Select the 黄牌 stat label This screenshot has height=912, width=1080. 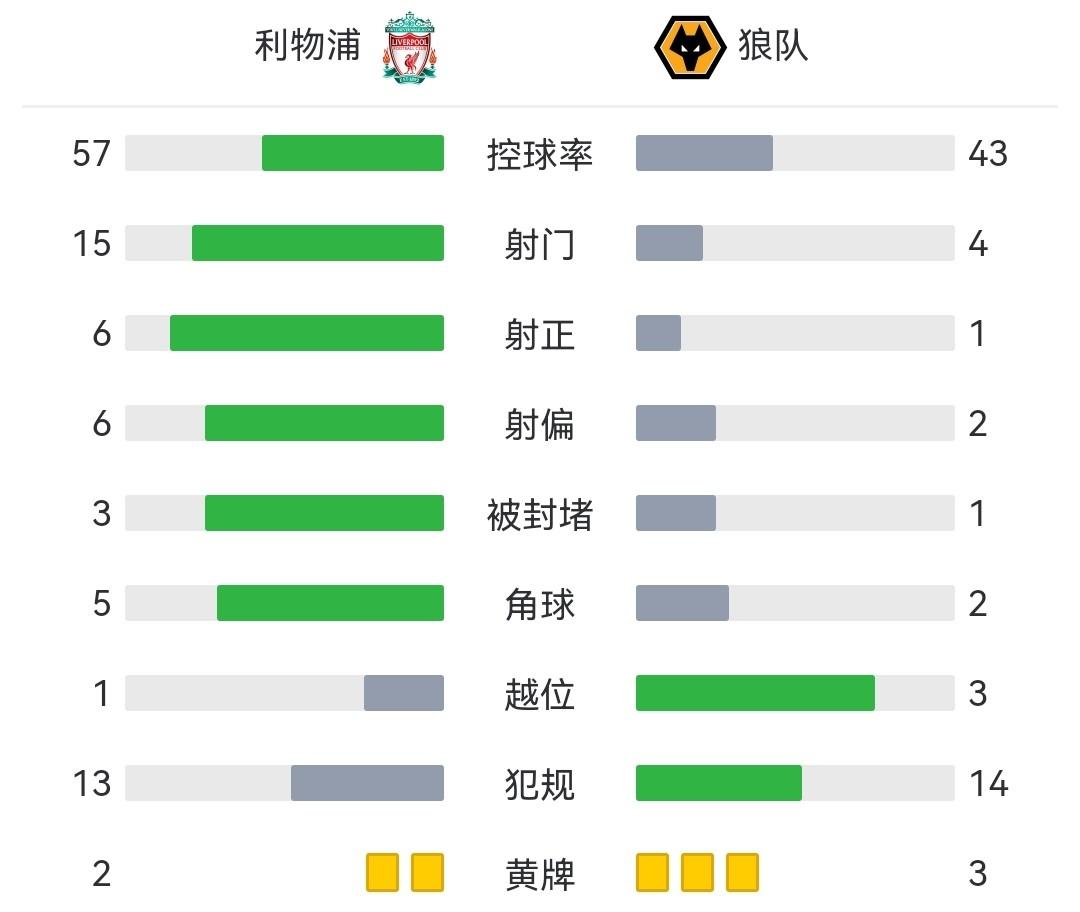[540, 874]
